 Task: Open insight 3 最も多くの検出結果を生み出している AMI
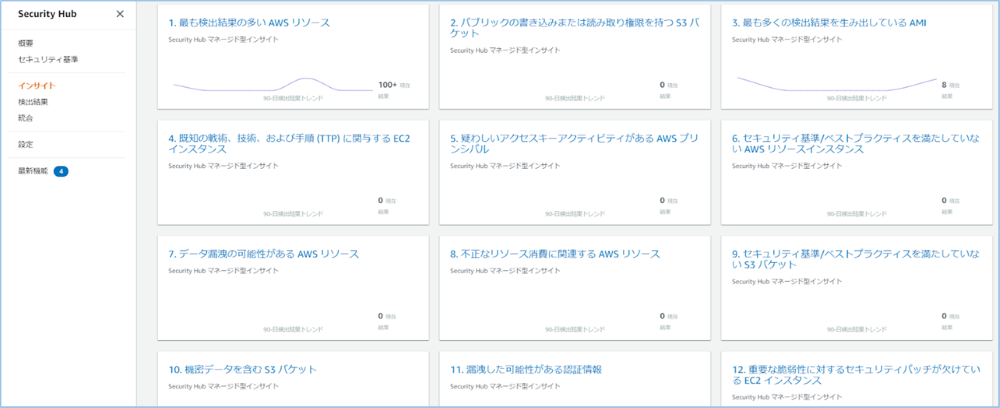(829, 23)
